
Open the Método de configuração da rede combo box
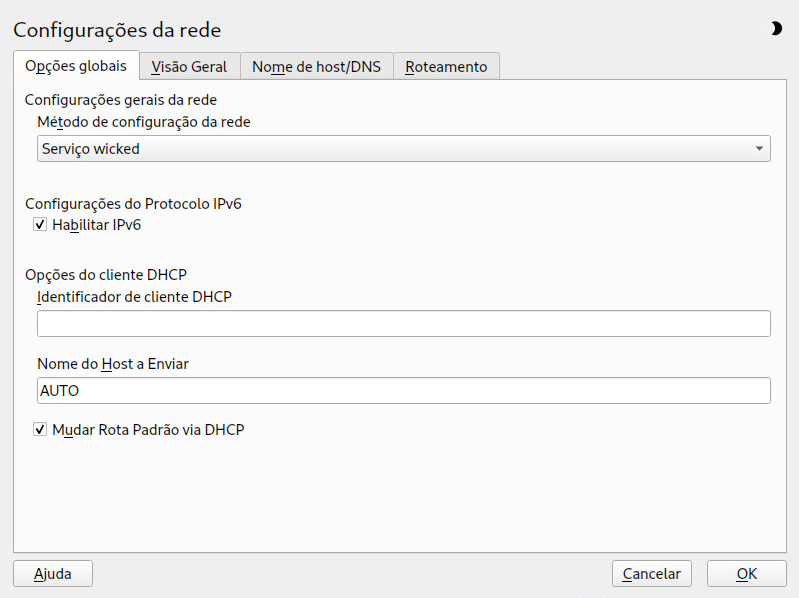(x=404, y=149)
